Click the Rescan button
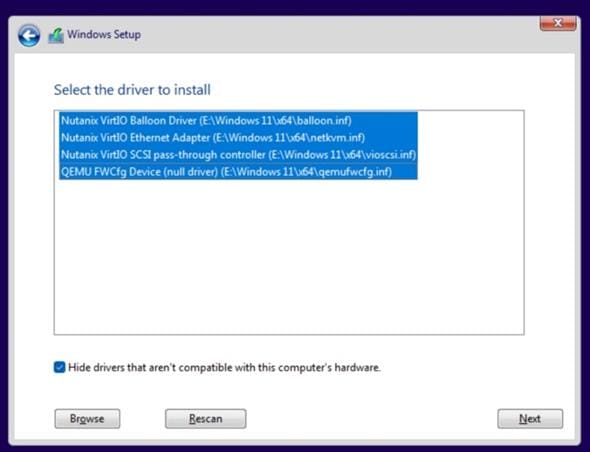This screenshot has height=452, width=590. [x=205, y=419]
